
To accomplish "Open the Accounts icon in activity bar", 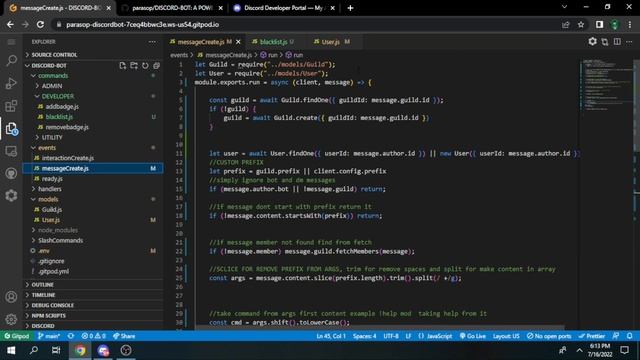I will tap(11, 297).
